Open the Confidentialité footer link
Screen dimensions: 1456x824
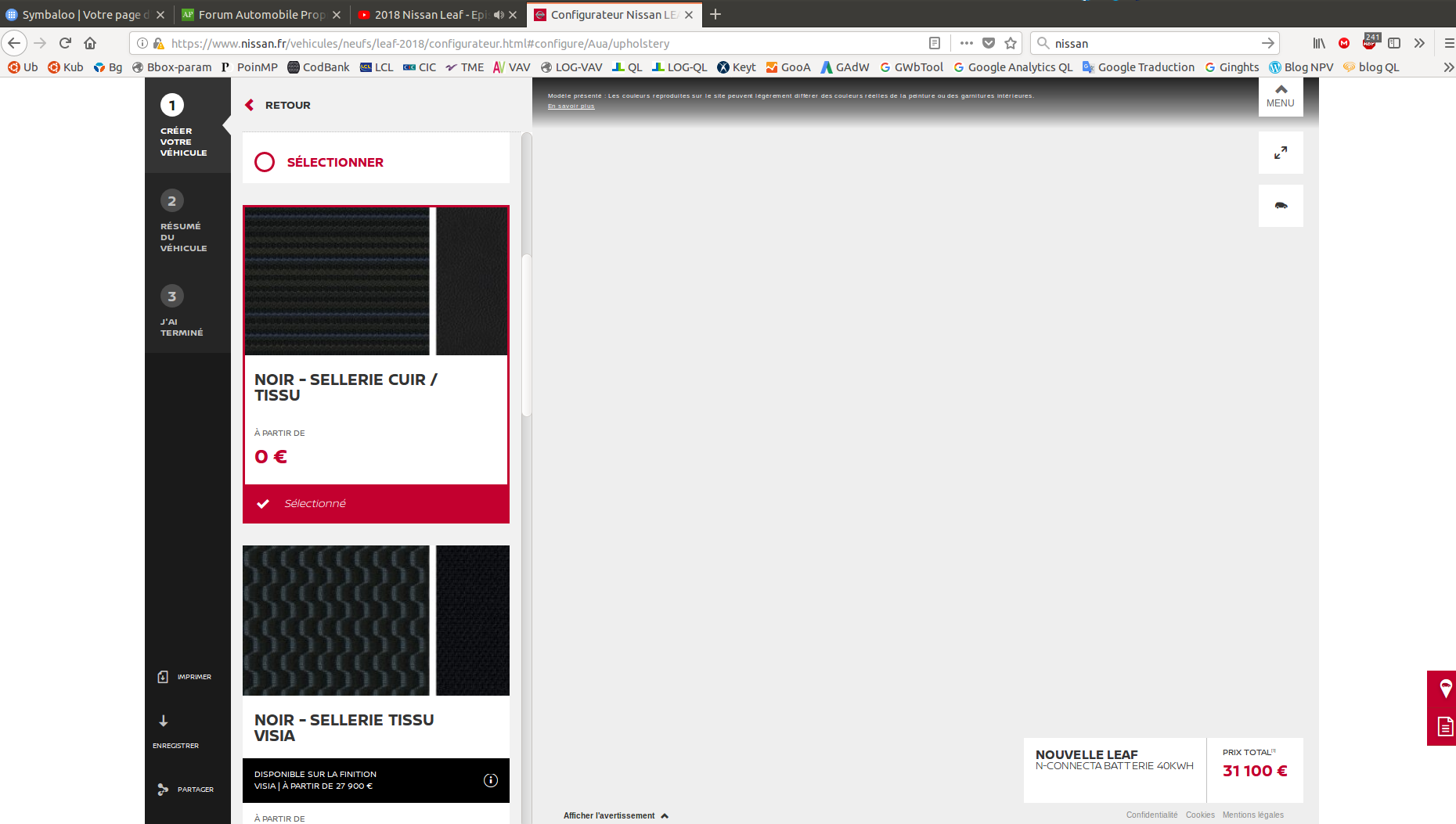1151,815
